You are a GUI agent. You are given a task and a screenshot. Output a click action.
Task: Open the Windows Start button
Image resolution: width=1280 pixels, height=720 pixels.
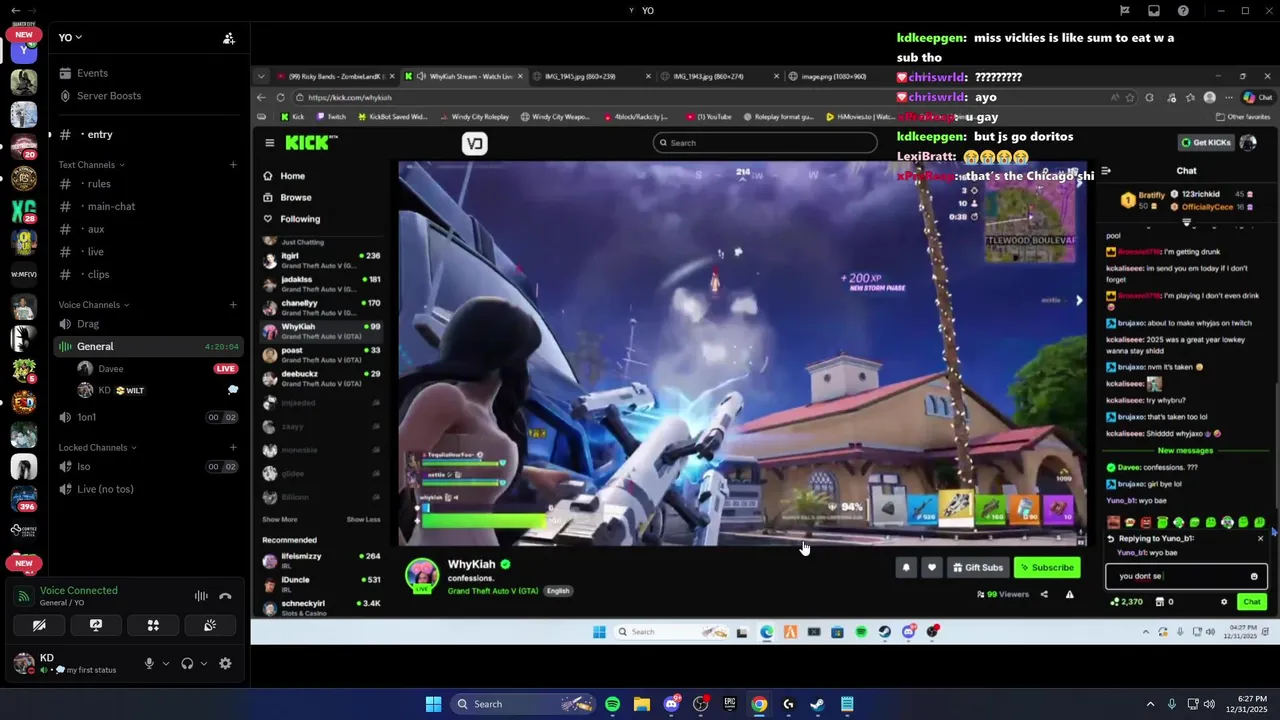coord(433,704)
